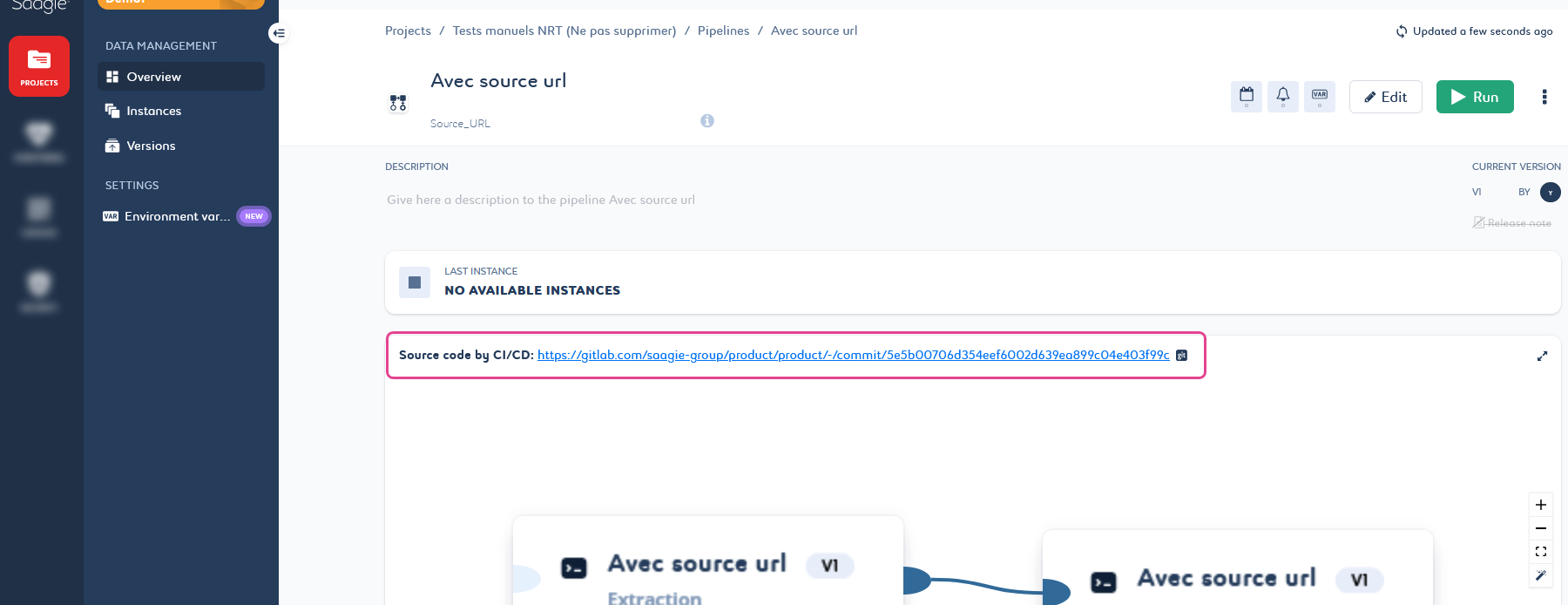Zoom out on the pipeline graph

click(1541, 528)
